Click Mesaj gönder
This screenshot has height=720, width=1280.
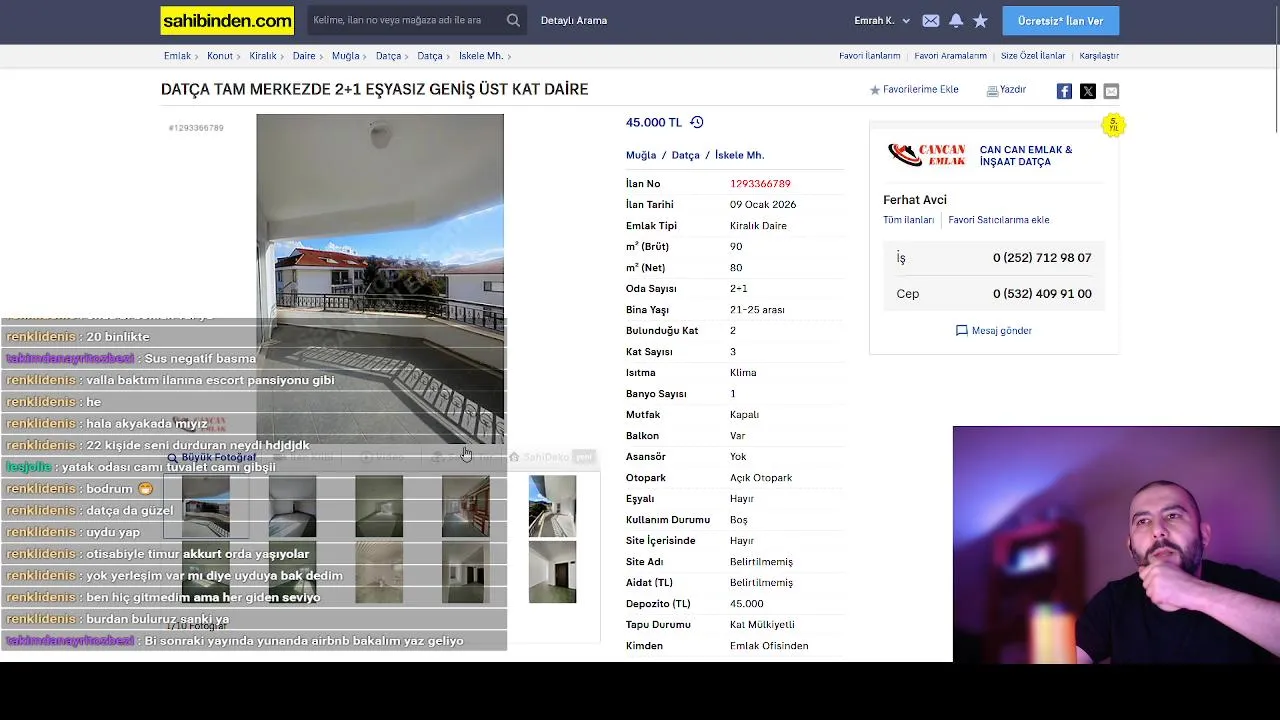coord(994,331)
